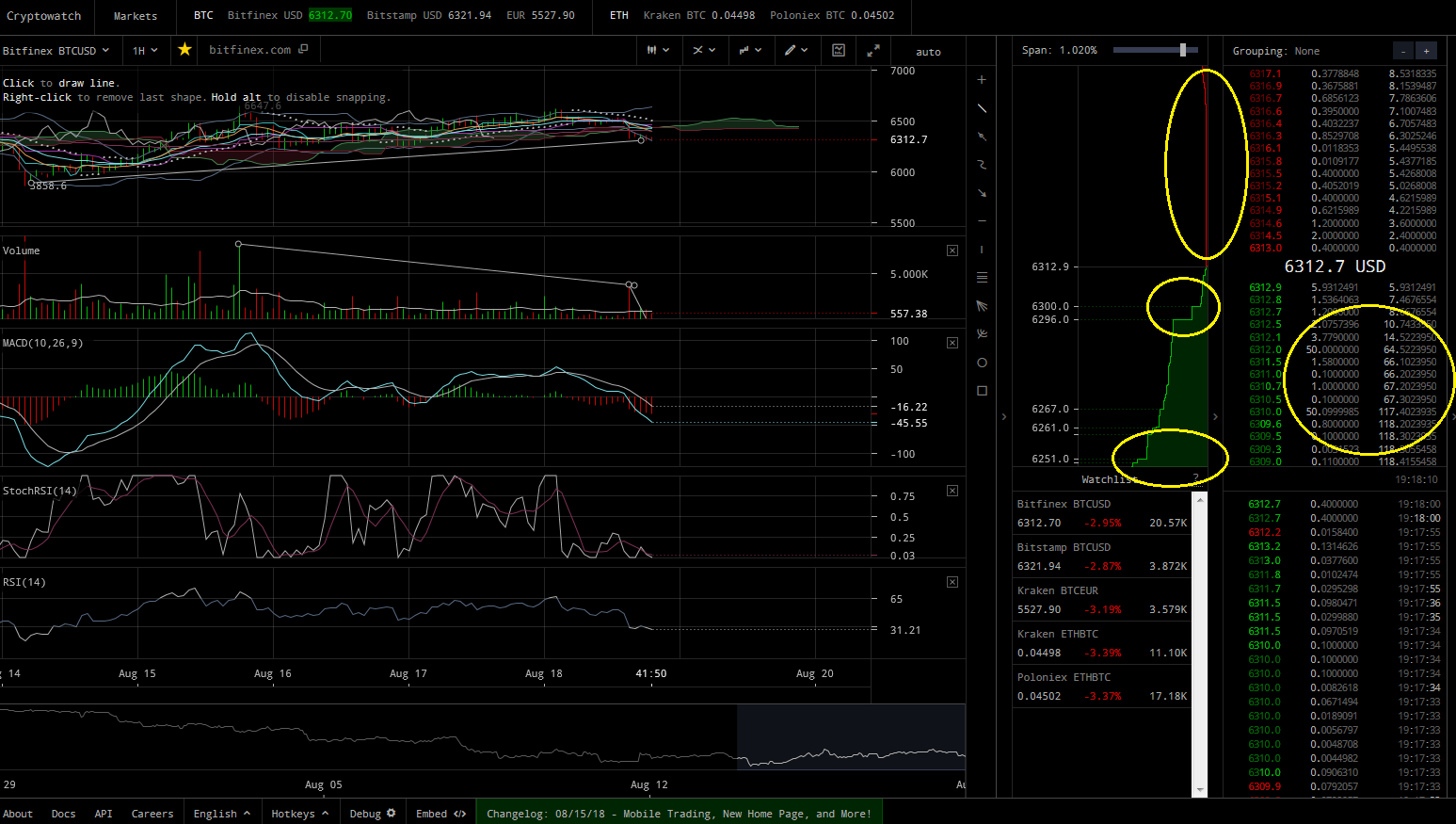Close the RSI indicator panel
Image resolution: width=1456 pixels, height=824 pixels.
tap(952, 582)
